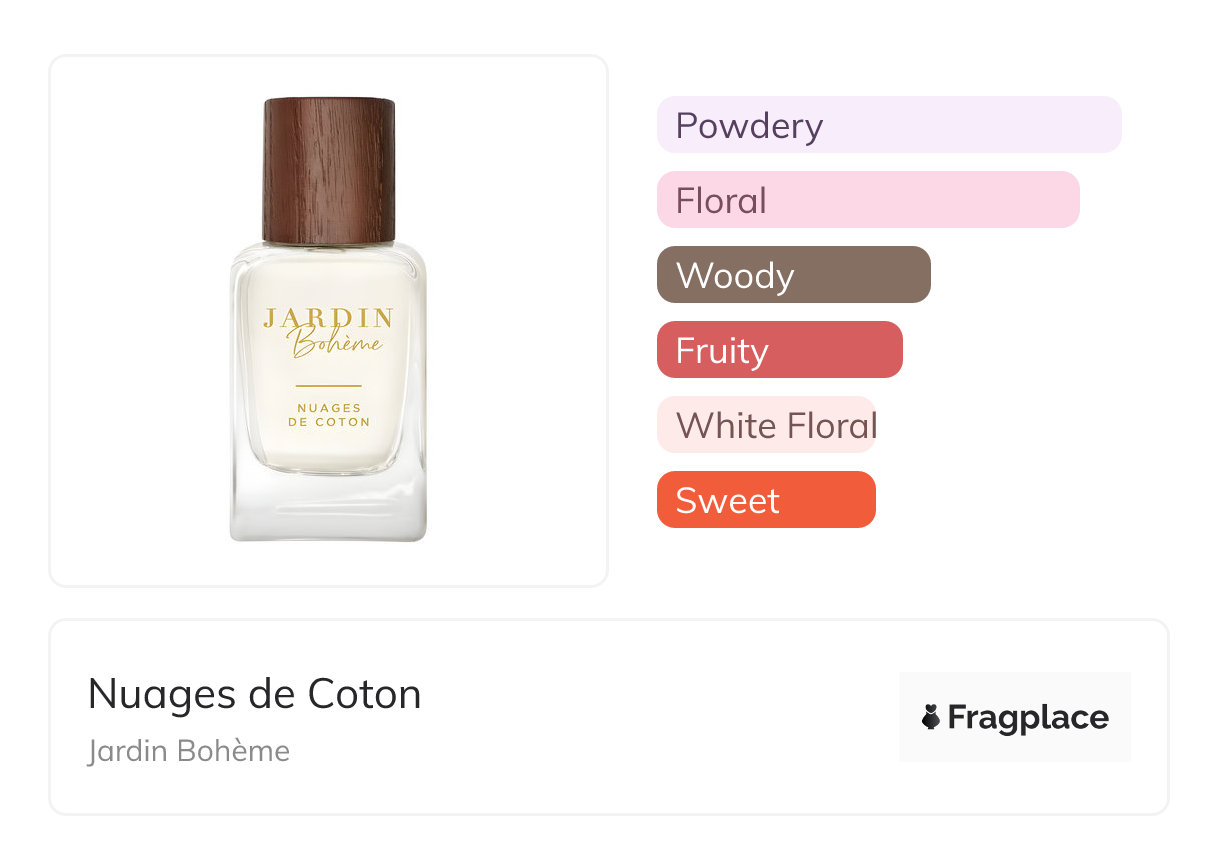Click the Jardin Bohème brand subtitle
Viewport: 1218px width, 864px height.
click(x=189, y=751)
